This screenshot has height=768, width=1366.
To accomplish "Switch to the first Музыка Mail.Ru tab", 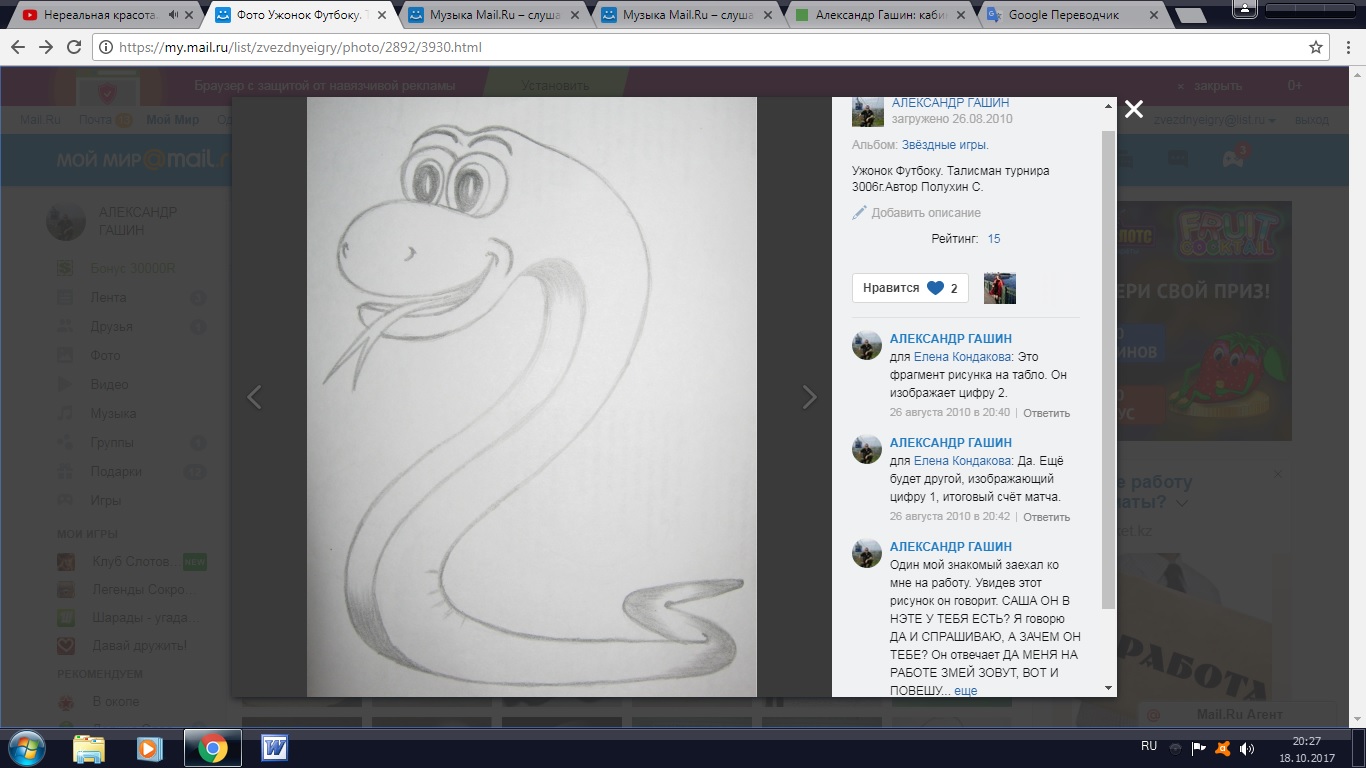I will (x=494, y=15).
